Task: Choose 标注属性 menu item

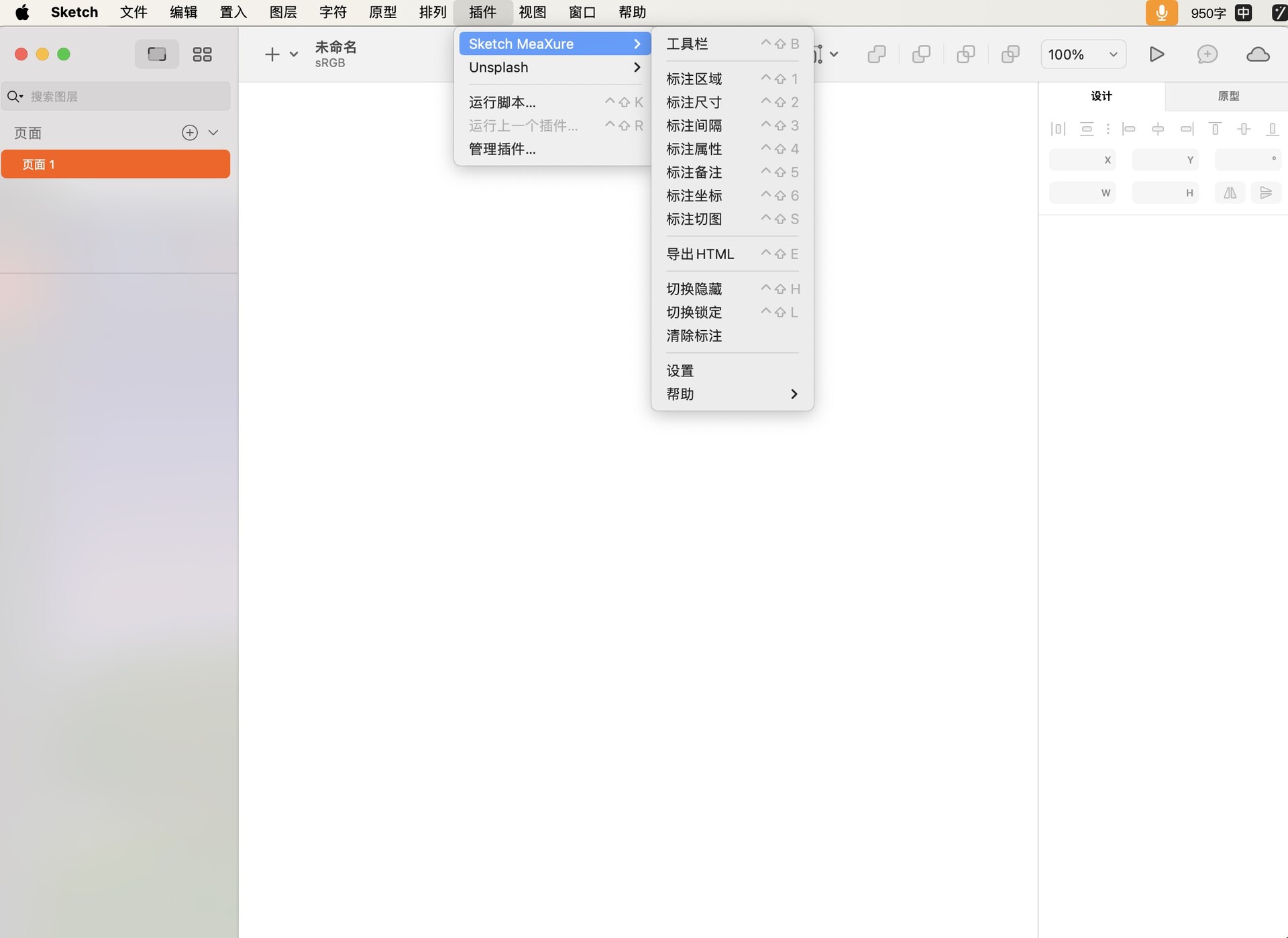Action: 732,149
